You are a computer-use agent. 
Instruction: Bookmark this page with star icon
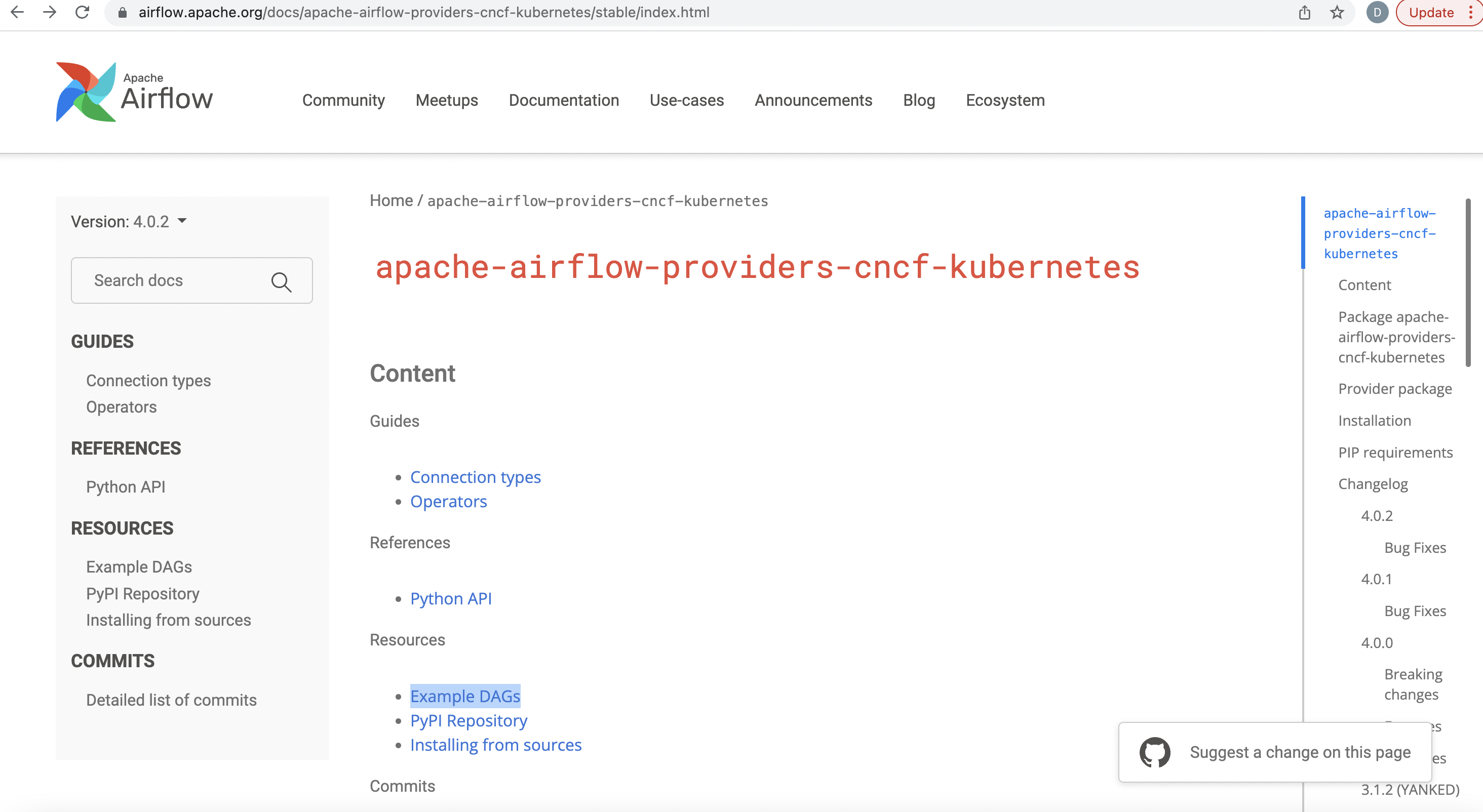1337,13
